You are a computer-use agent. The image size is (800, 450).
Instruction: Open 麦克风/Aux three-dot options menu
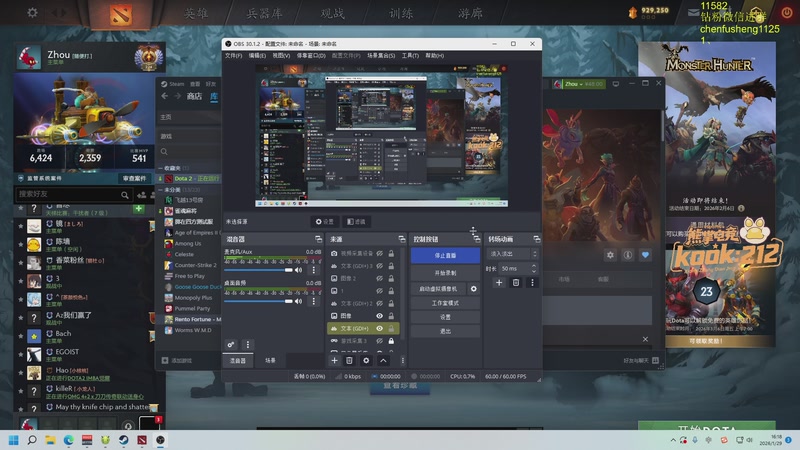click(x=314, y=270)
